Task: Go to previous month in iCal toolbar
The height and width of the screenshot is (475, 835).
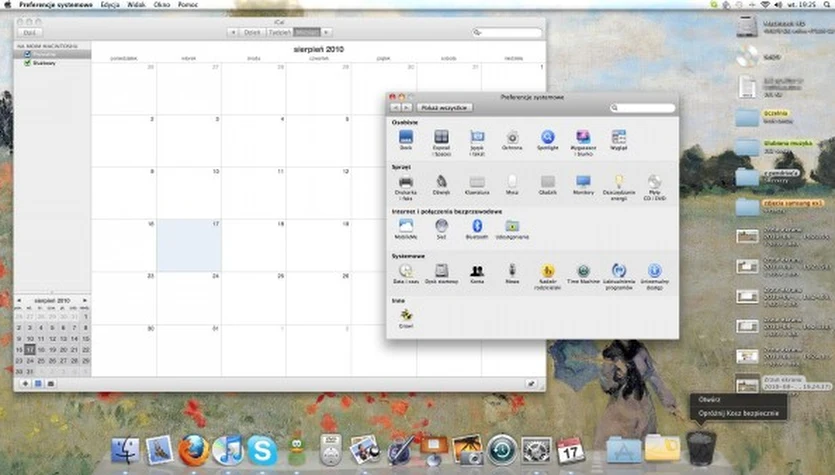Action: pyautogui.click(x=232, y=32)
